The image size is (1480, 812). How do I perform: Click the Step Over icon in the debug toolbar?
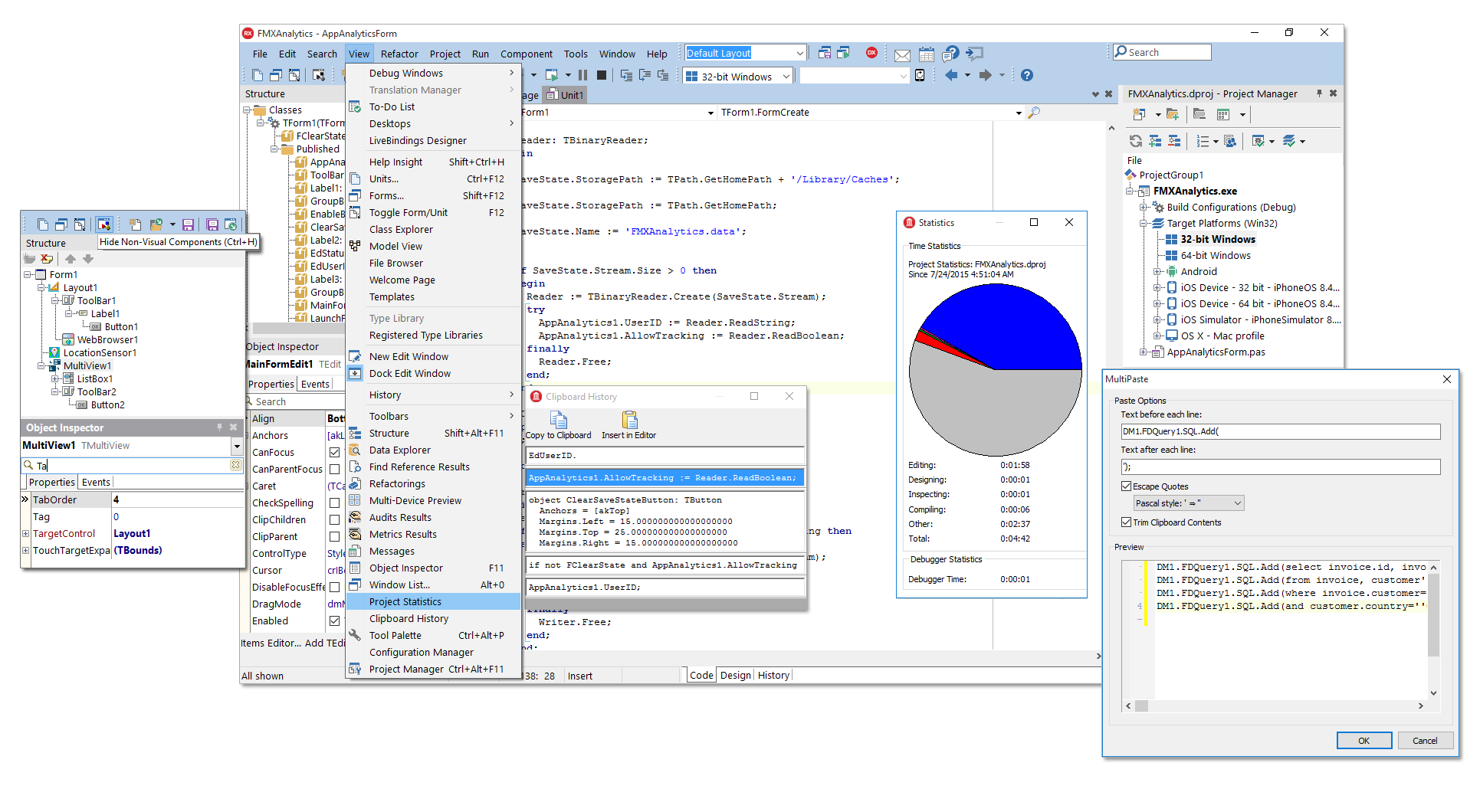(645, 75)
